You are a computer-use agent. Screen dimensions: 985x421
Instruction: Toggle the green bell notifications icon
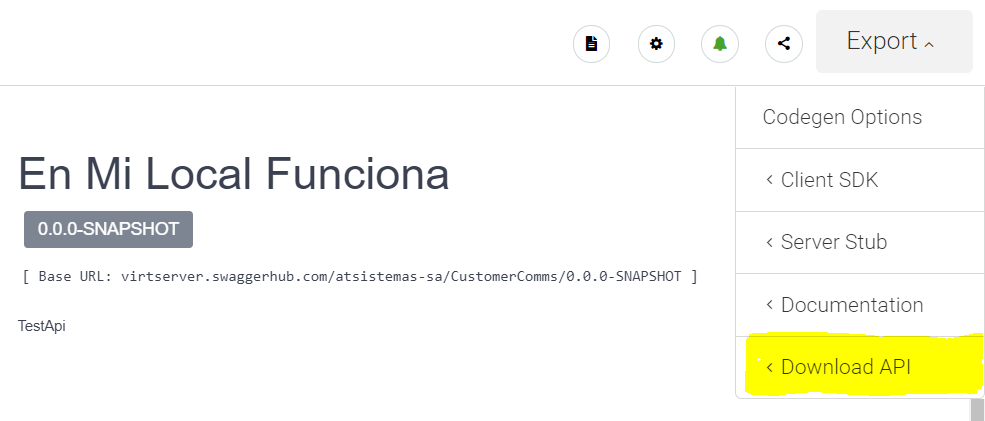click(720, 44)
